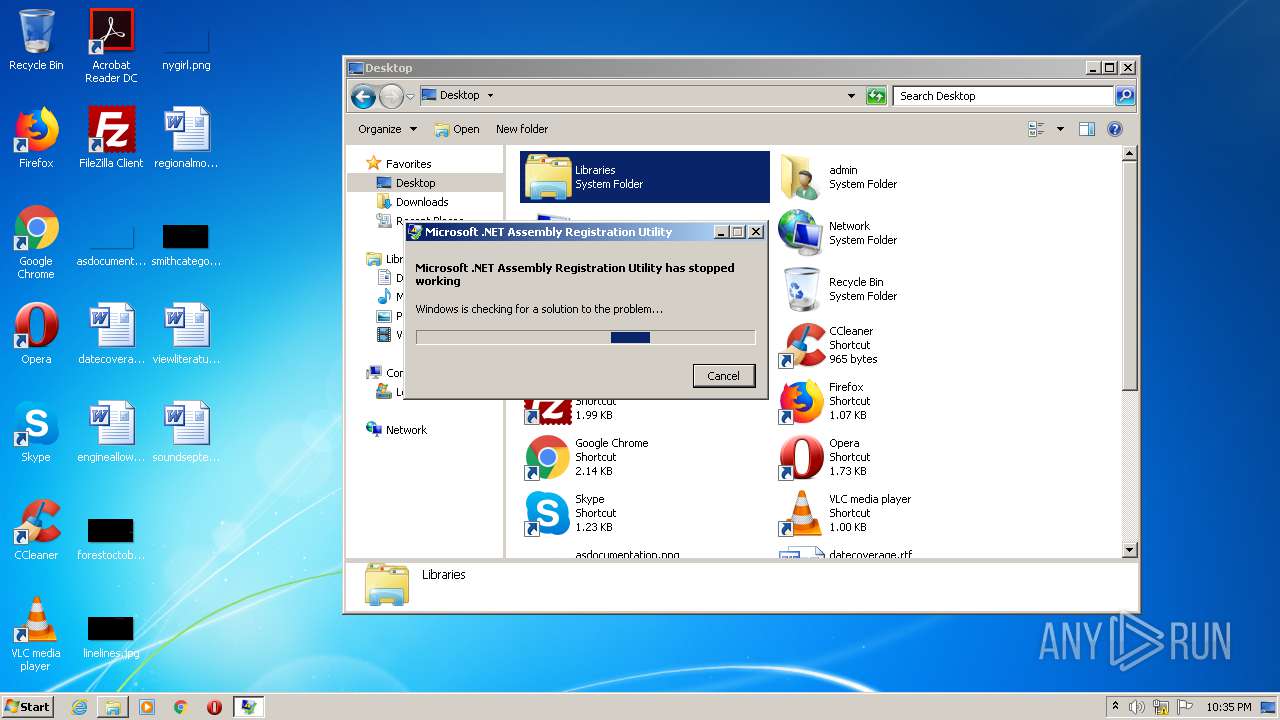The height and width of the screenshot is (720, 1280).
Task: Click progress bar in error dialog
Action: click(585, 337)
